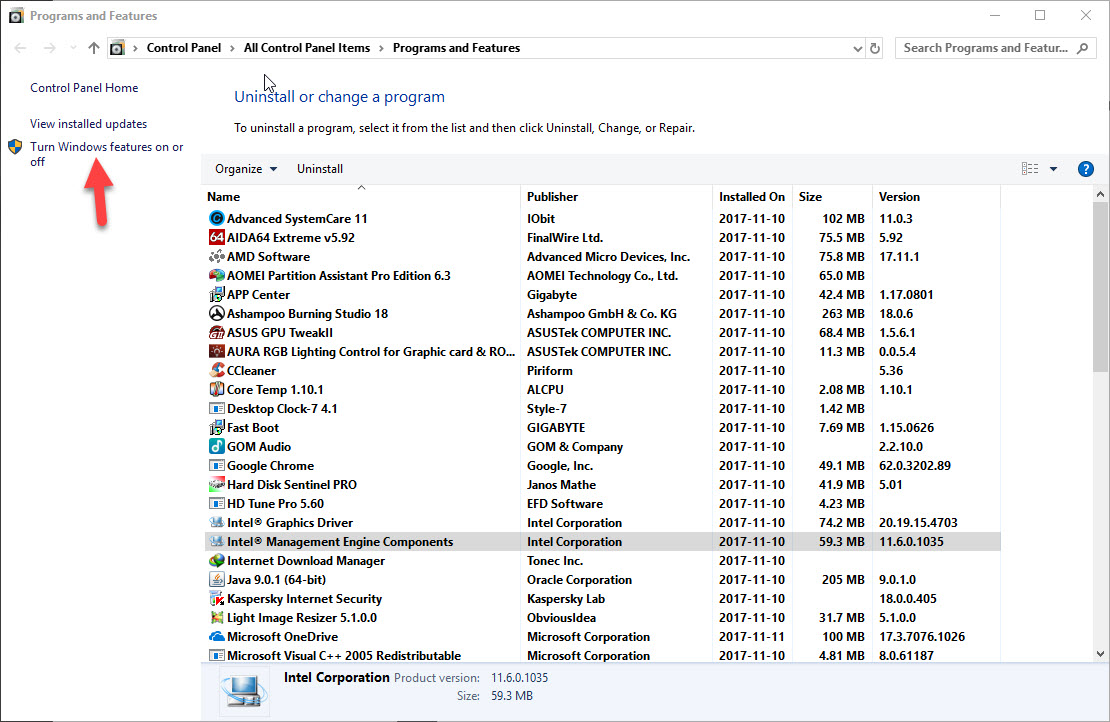
Task: Click the Kaspersky Lab publisher cell
Action: [566, 599]
